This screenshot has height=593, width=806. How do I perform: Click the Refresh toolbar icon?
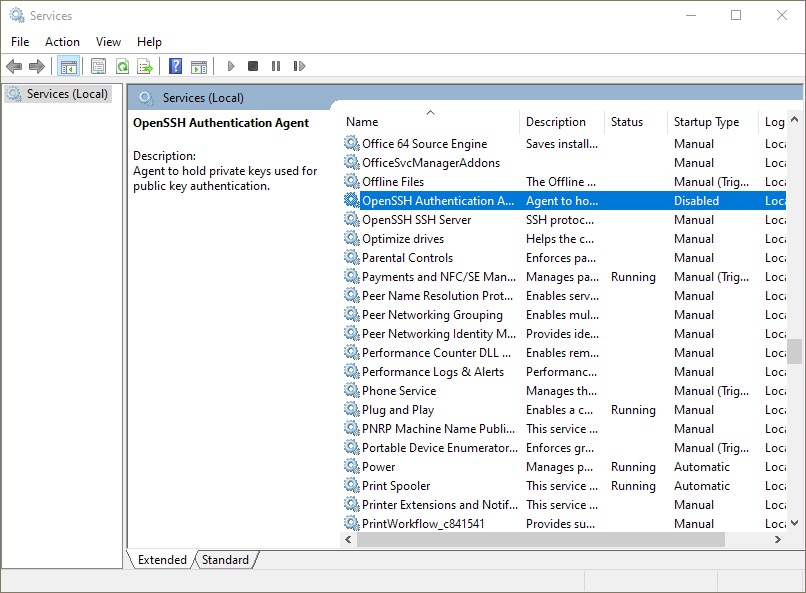122,66
